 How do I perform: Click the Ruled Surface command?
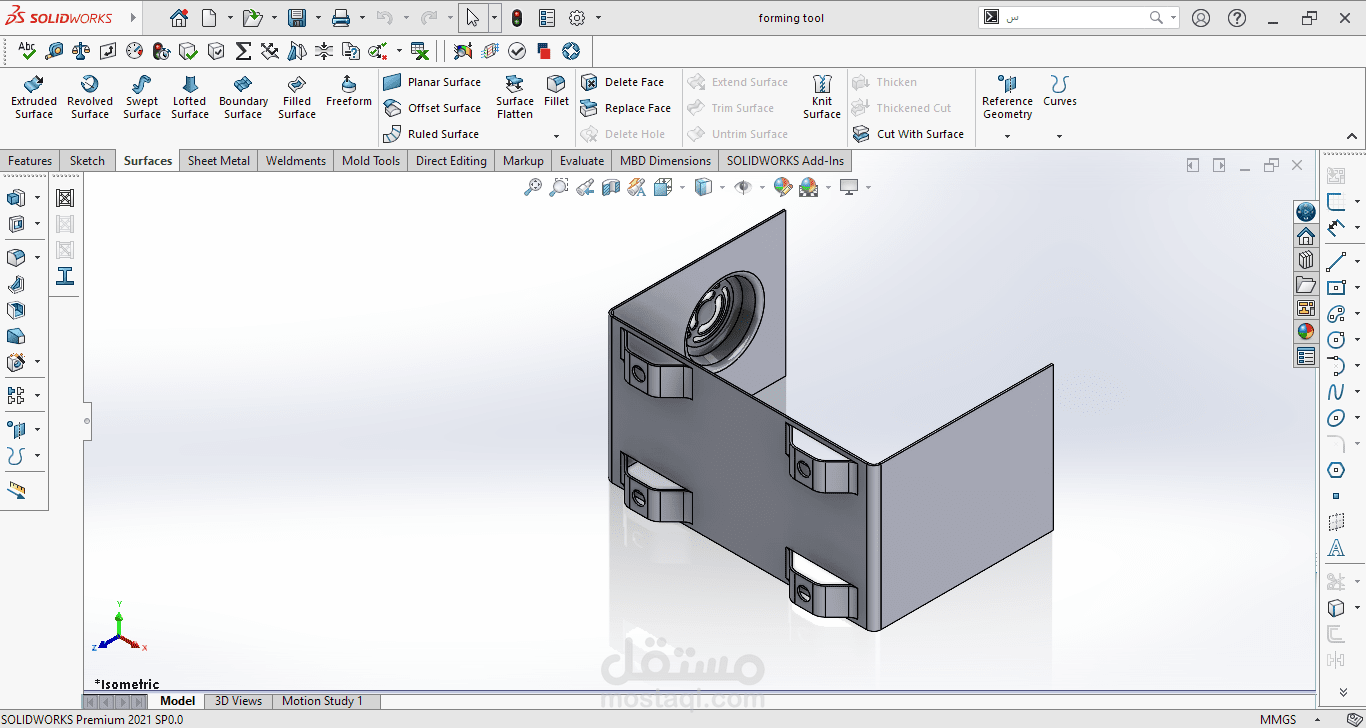[x=431, y=134]
